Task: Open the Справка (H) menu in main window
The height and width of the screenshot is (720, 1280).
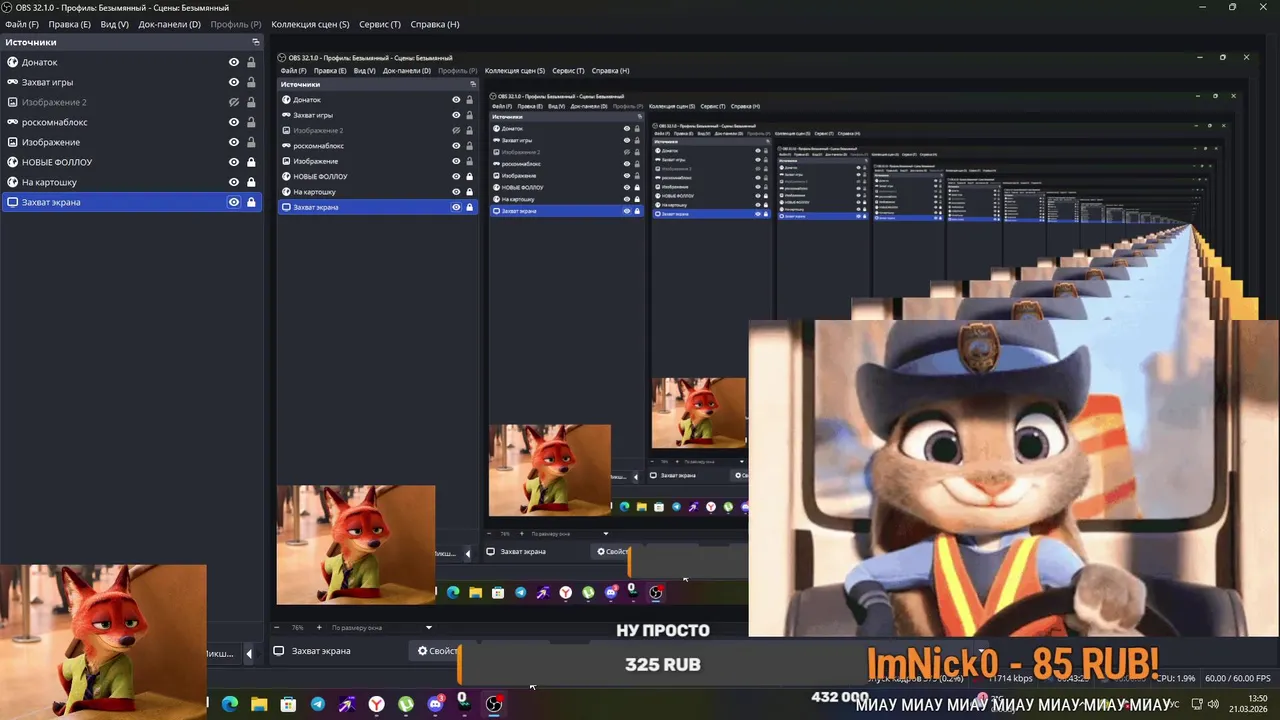Action: 435,24
